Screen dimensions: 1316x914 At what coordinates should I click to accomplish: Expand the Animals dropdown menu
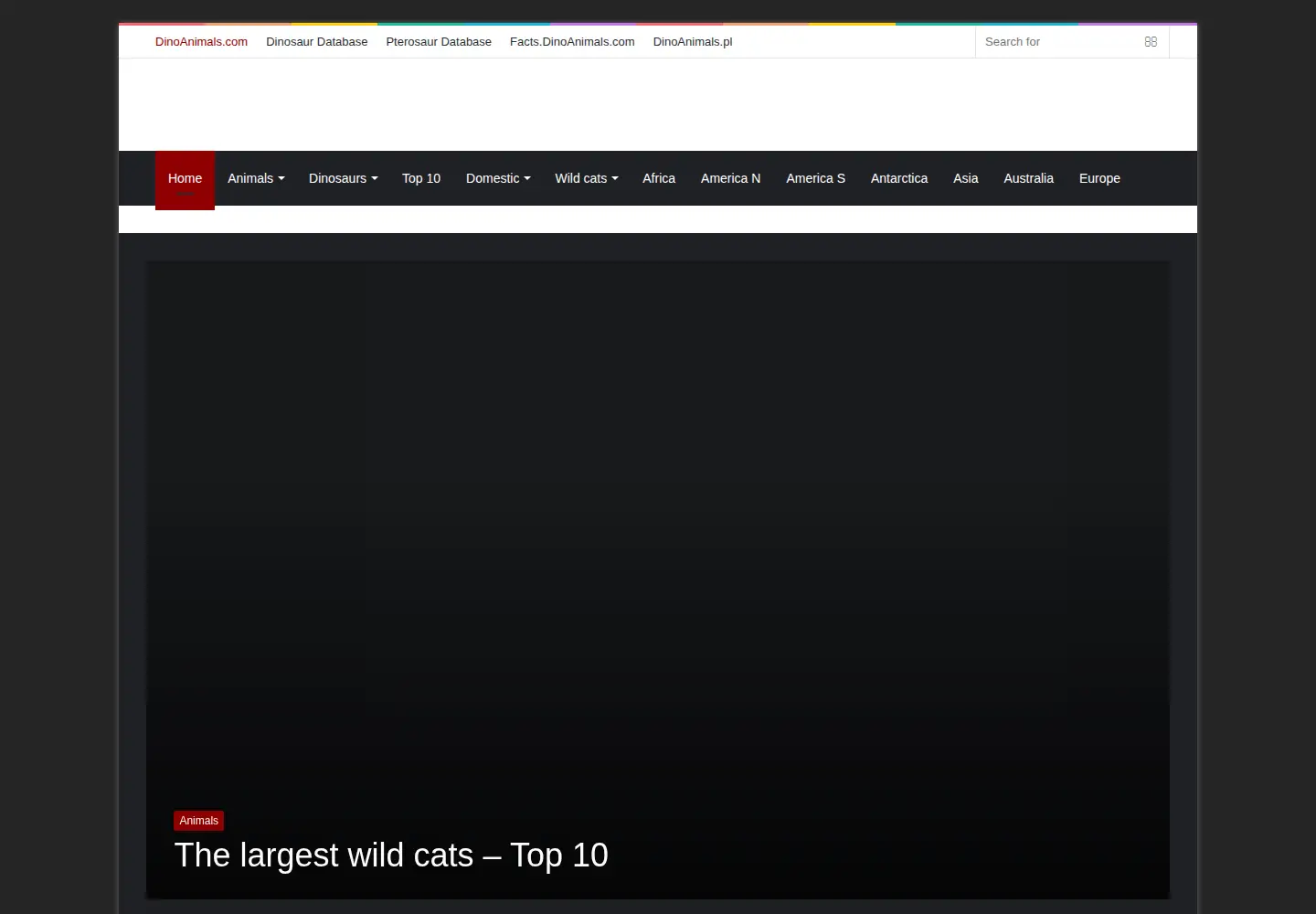coord(256,178)
